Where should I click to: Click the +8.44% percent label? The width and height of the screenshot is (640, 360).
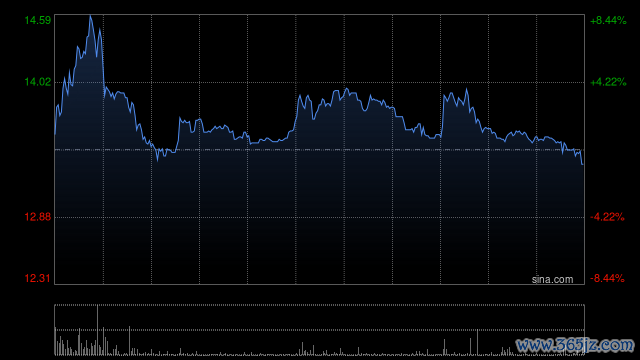click(x=608, y=20)
